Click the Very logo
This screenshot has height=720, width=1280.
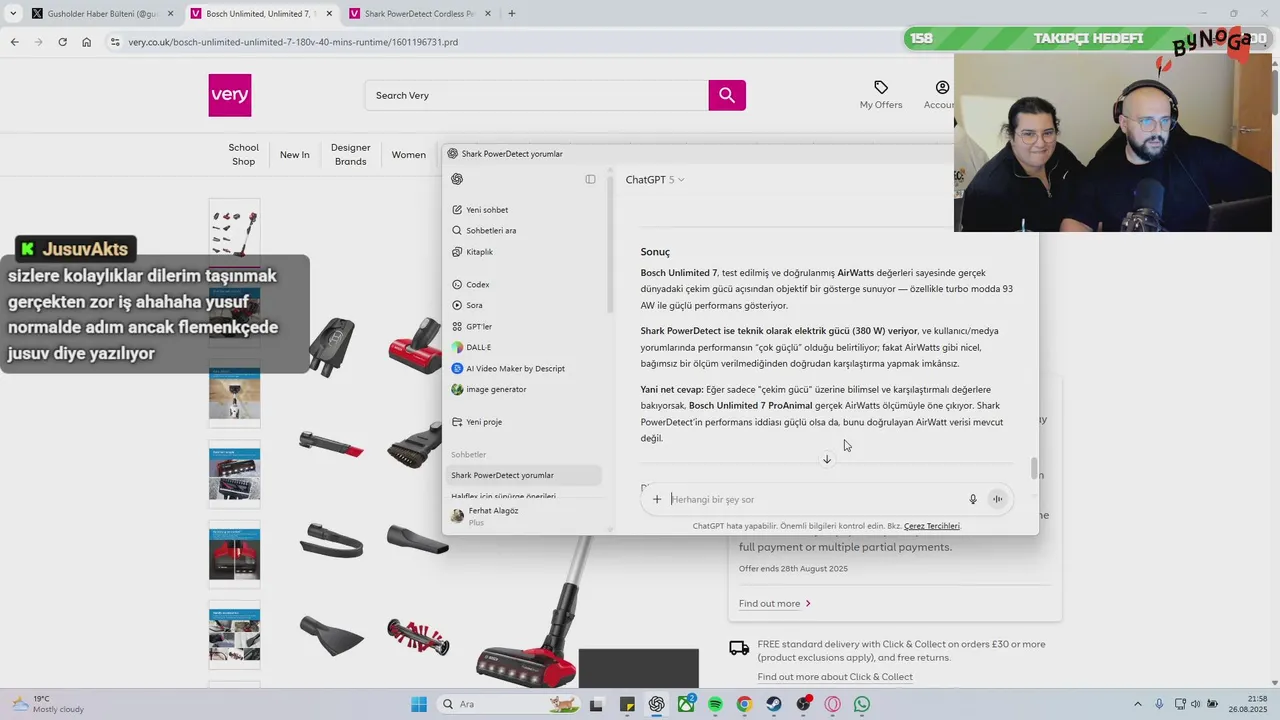(230, 95)
